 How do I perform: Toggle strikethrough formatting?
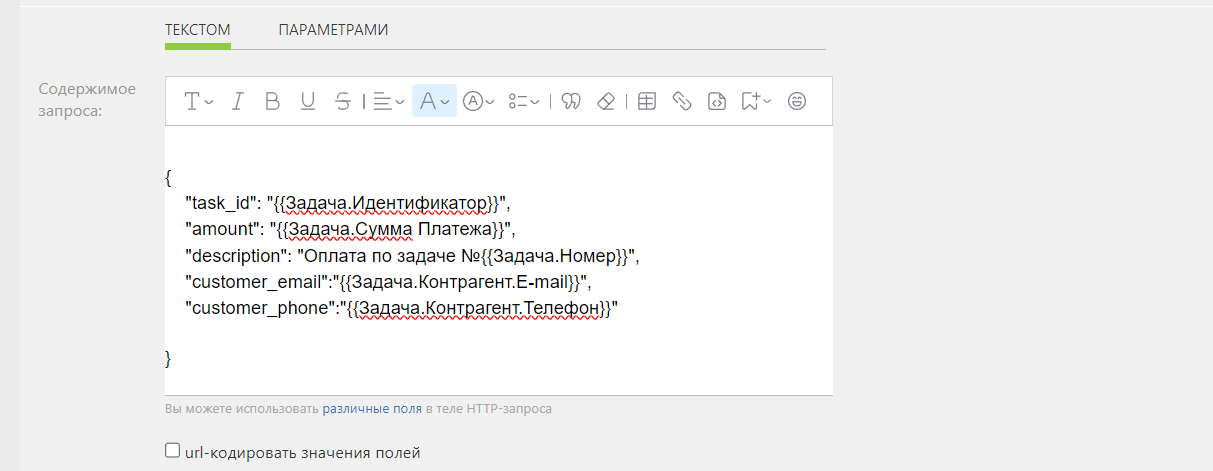pyautogui.click(x=343, y=101)
